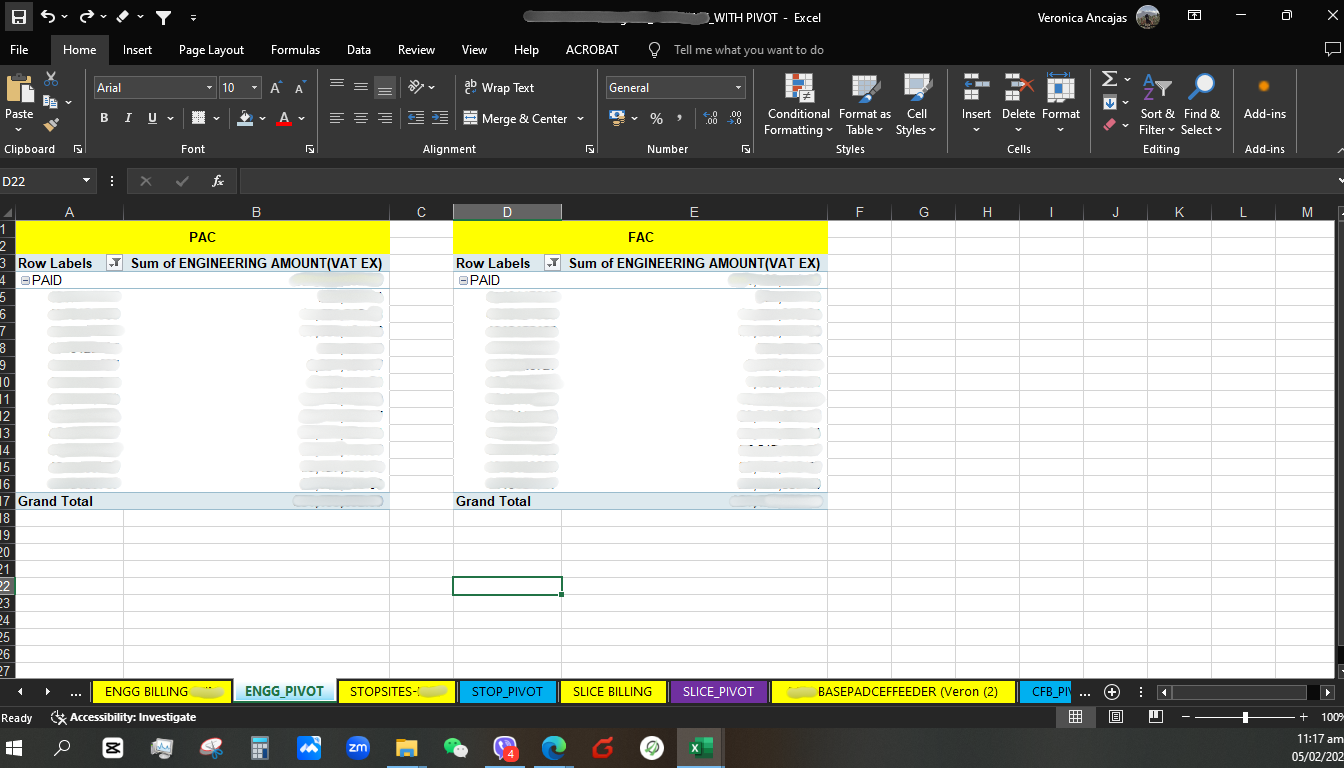The height and width of the screenshot is (768, 1344).
Task: Click the Tell me what you want search
Action: tap(748, 49)
